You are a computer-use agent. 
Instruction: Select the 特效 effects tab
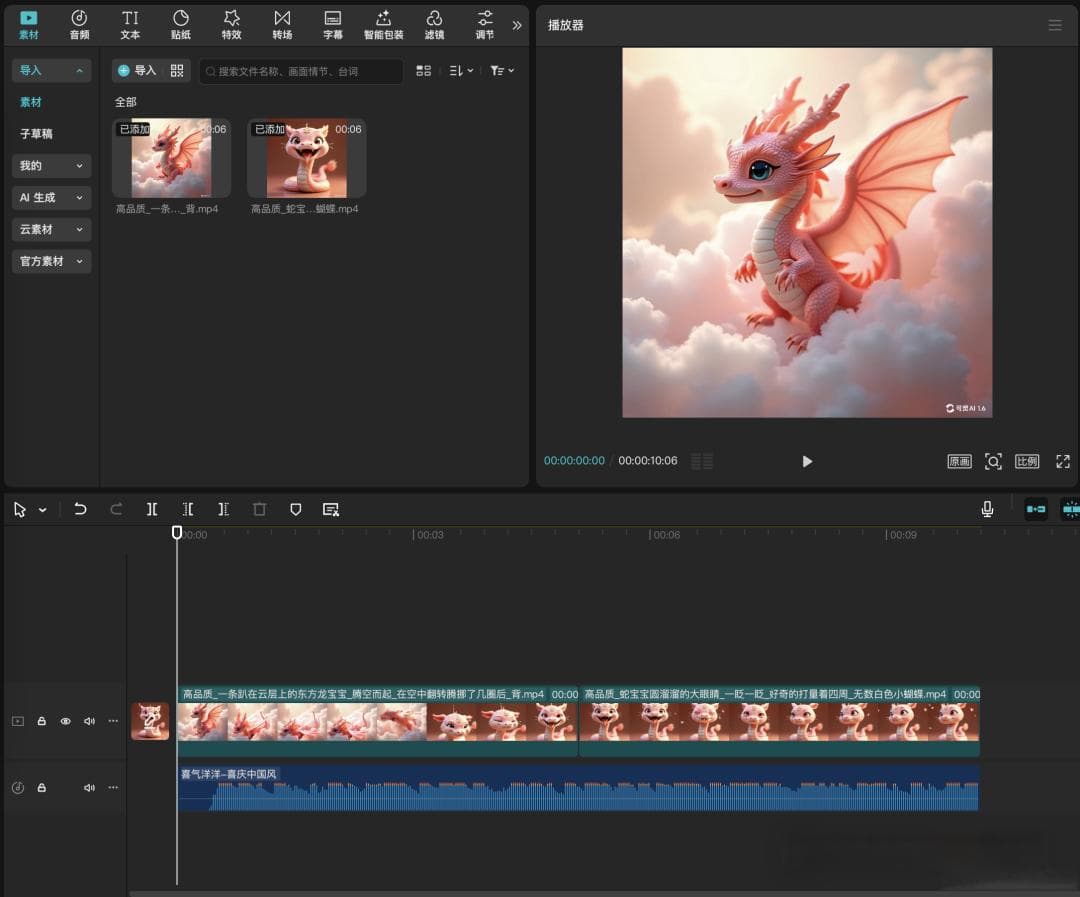pos(231,25)
